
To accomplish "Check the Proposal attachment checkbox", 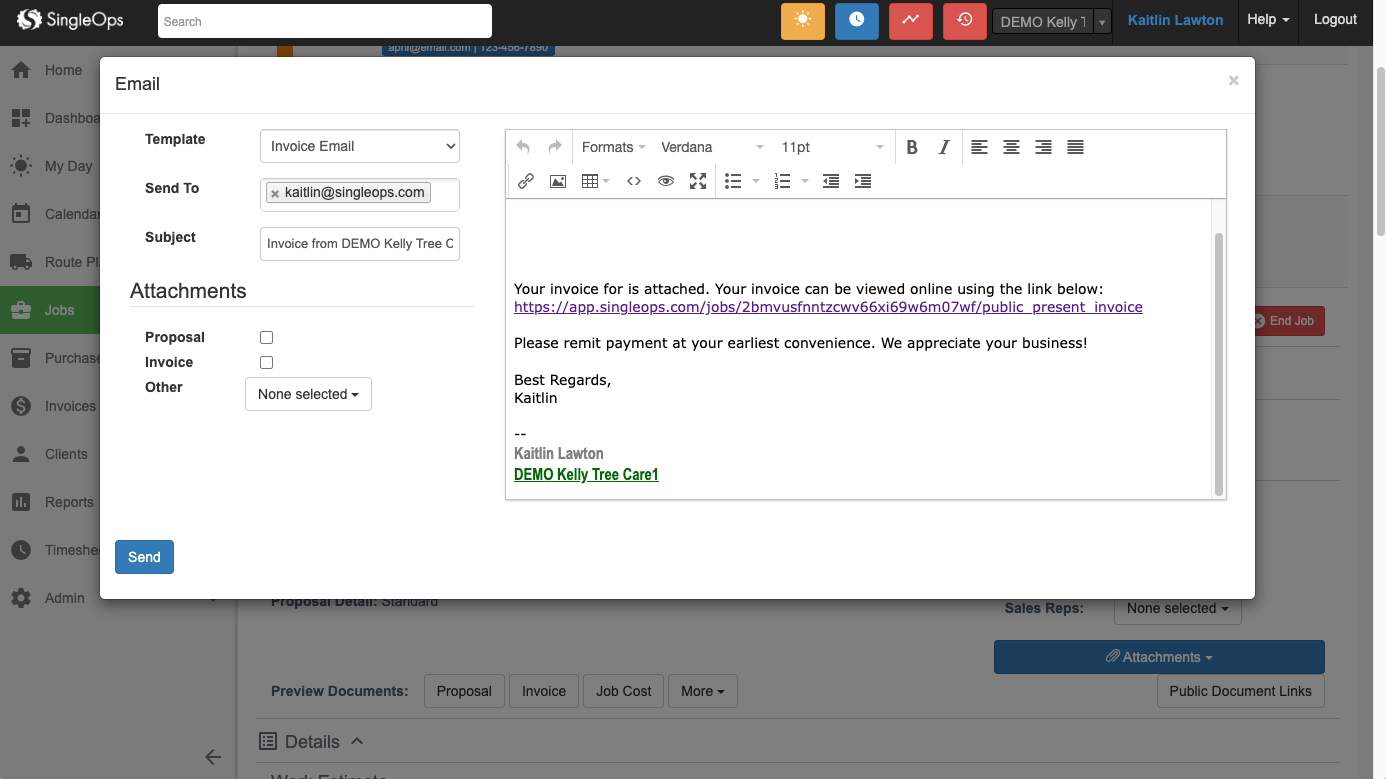I will (x=266, y=338).
